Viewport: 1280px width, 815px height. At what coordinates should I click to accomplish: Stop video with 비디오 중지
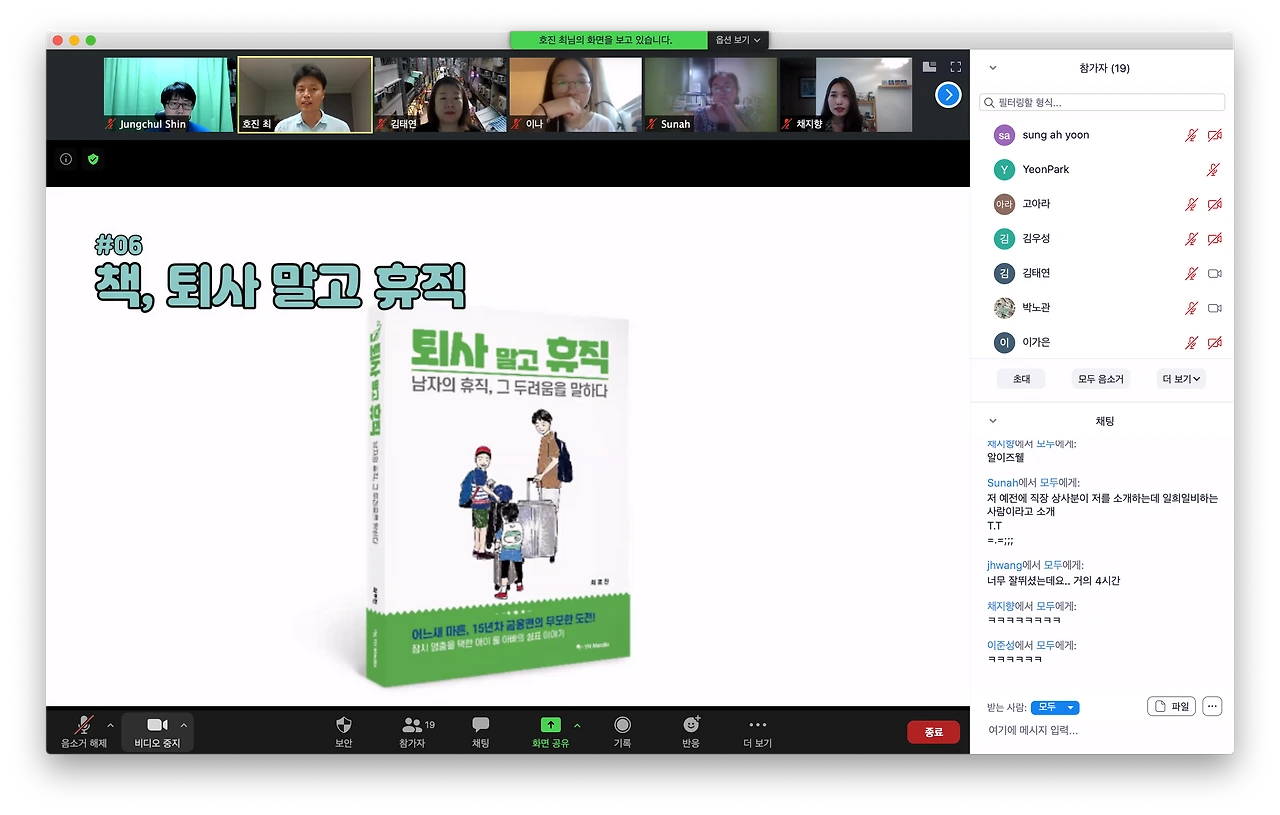click(157, 732)
